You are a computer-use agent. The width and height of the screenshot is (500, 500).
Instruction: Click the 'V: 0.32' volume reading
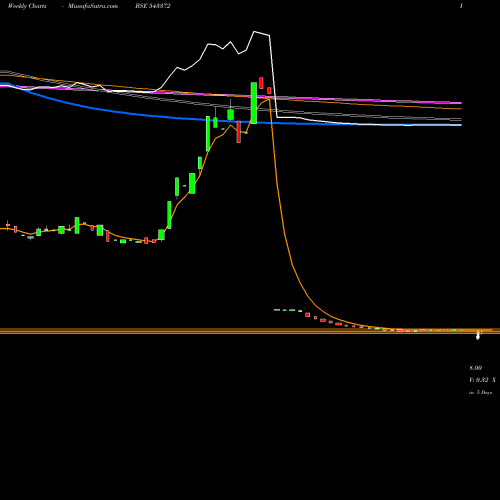(479, 380)
